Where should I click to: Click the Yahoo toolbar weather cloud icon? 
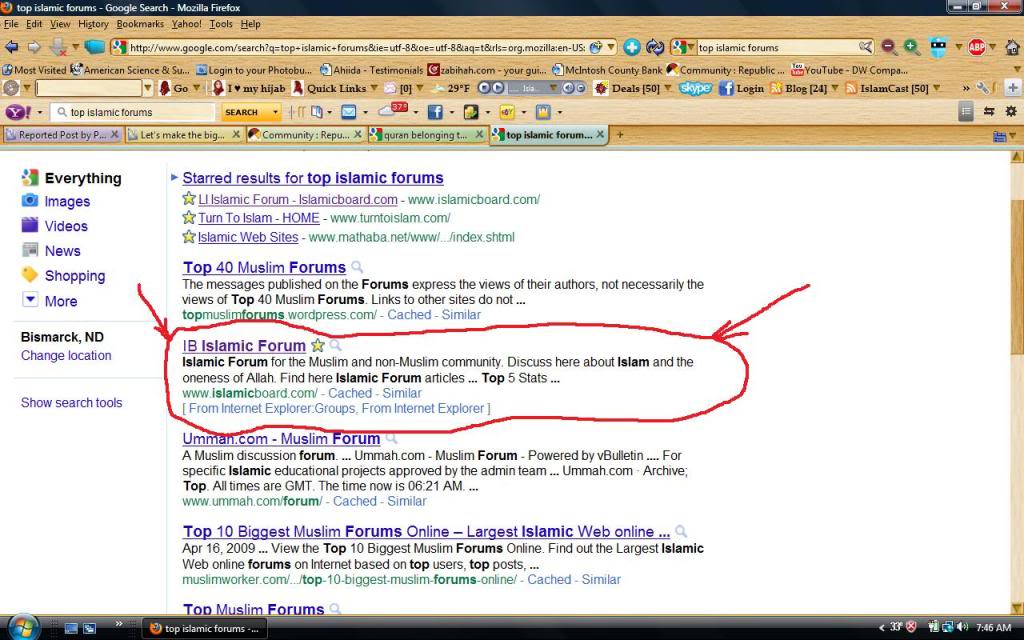point(391,111)
